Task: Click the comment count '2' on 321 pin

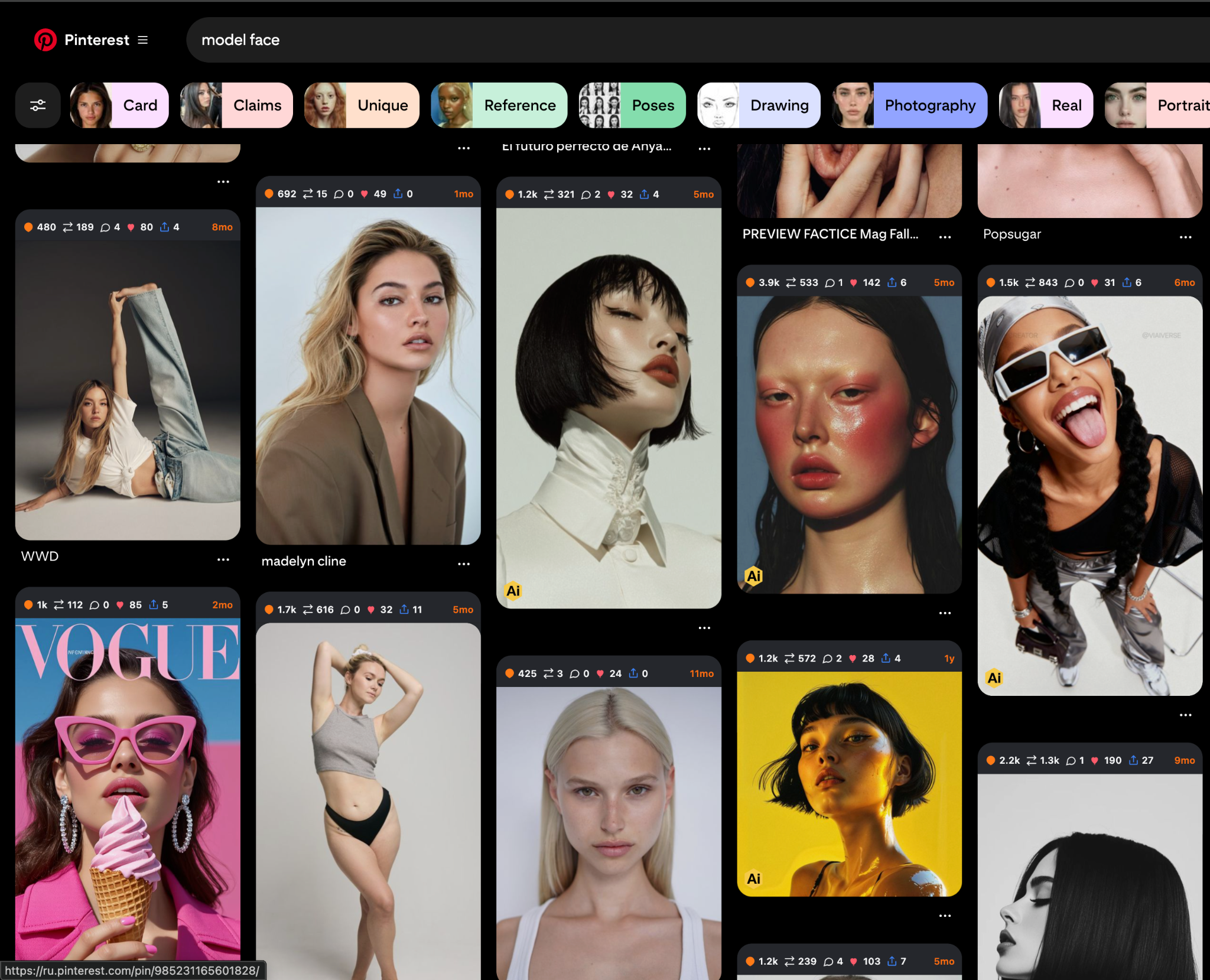Action: coord(597,194)
